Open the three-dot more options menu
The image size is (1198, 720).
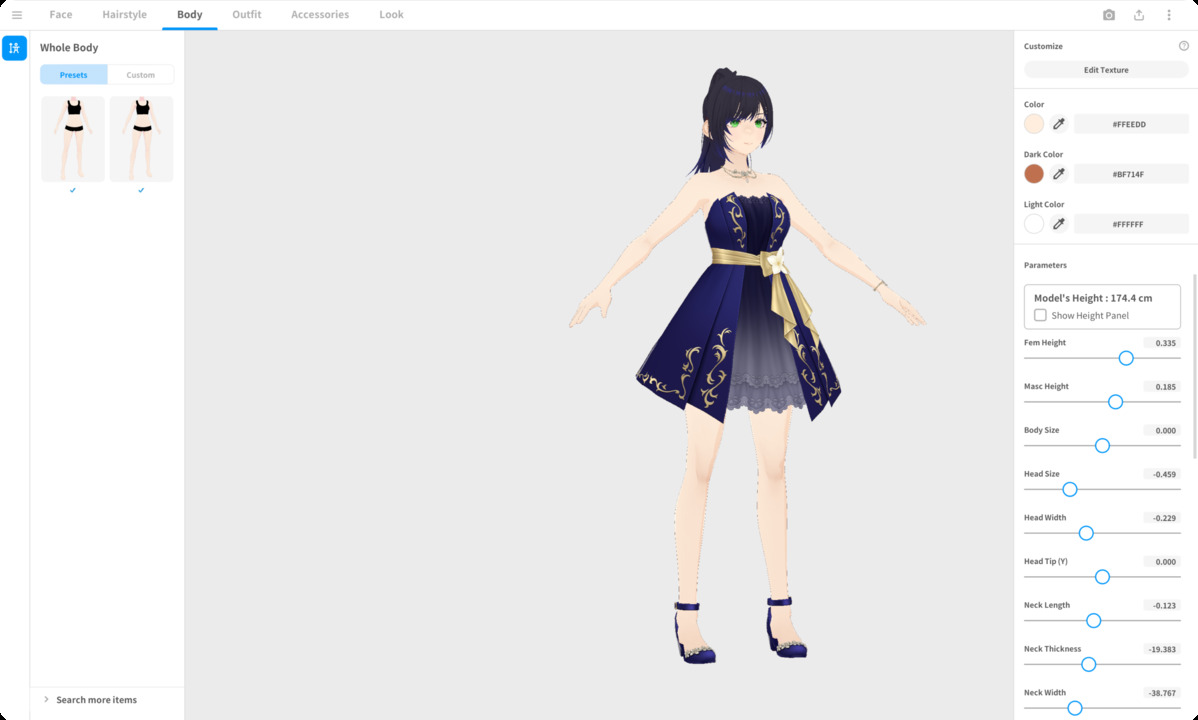pos(1169,15)
